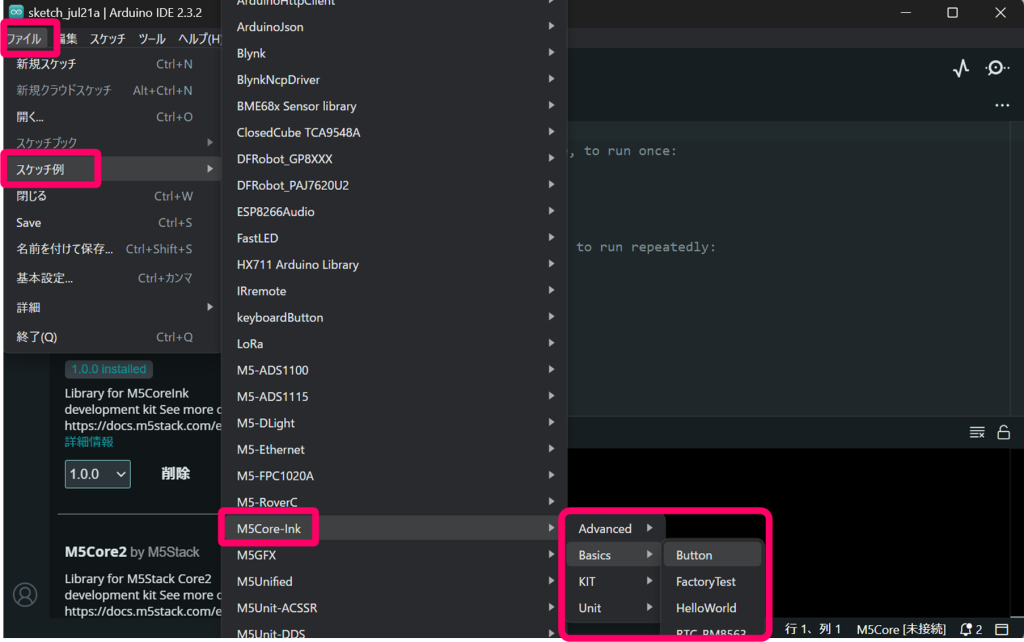
Task: Click the 1.0.0 installed badge
Action: point(108,369)
